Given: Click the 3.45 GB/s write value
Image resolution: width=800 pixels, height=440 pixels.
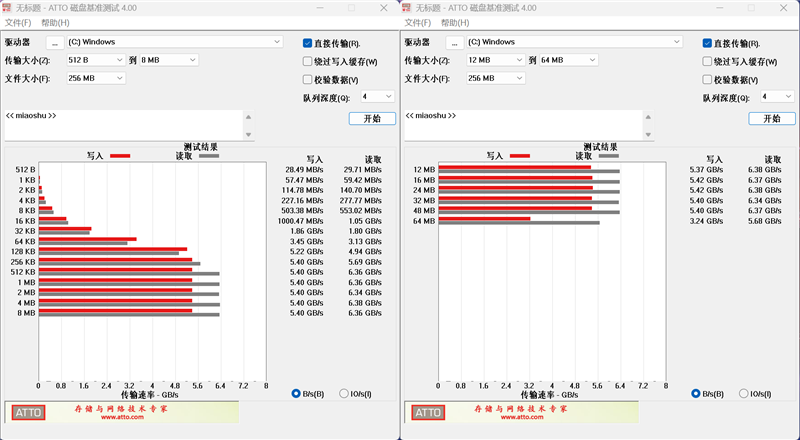Looking at the screenshot, I should click(x=307, y=241).
